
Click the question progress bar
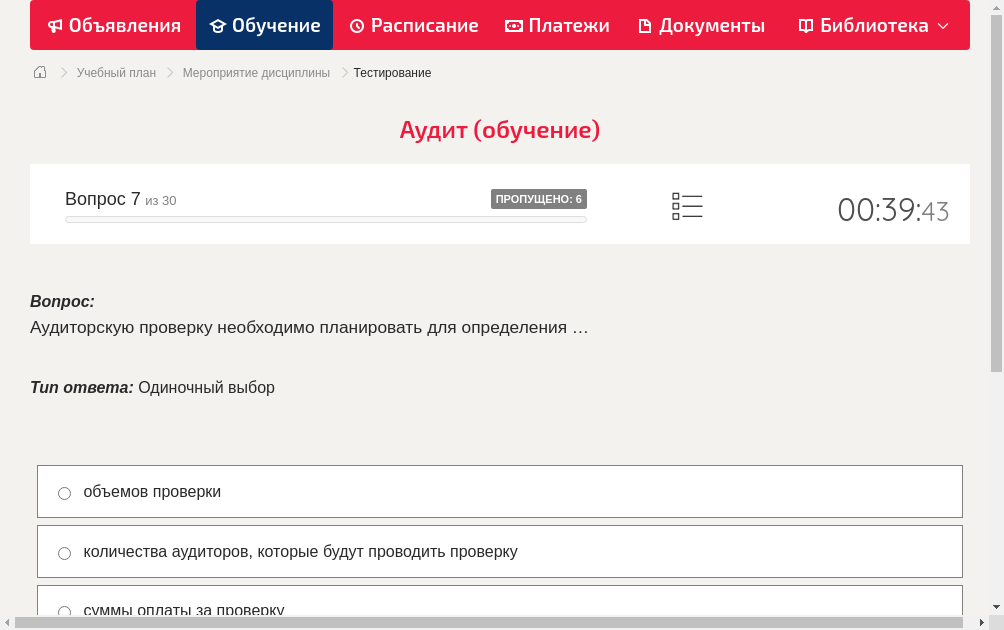coord(325,219)
